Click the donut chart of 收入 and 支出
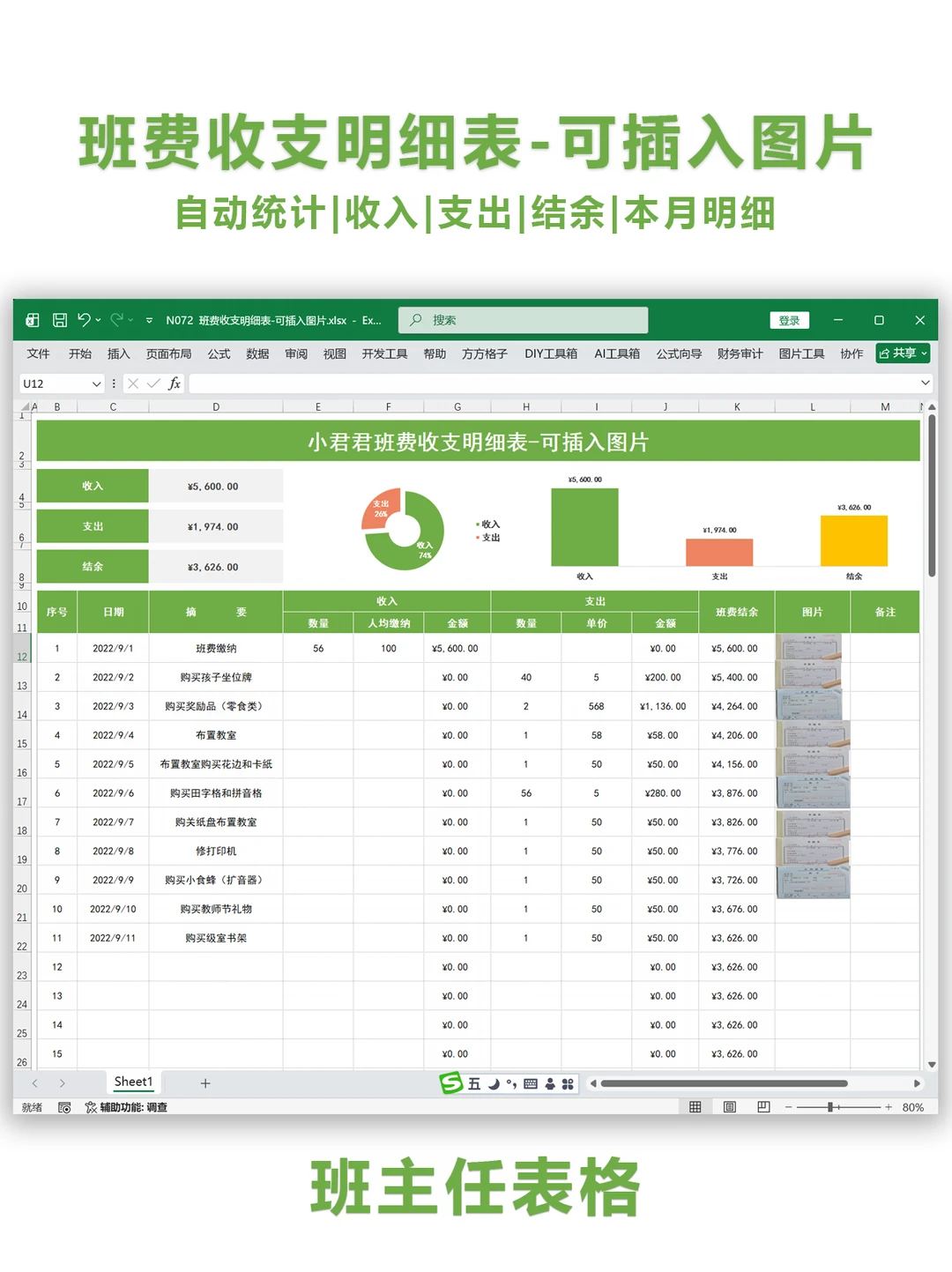 [403, 530]
